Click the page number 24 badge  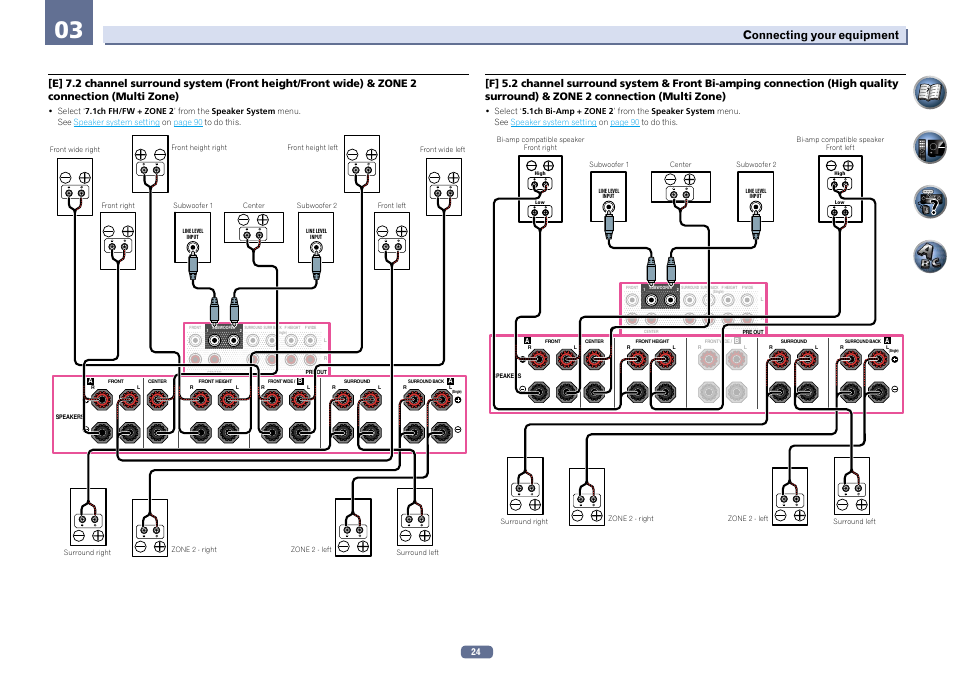[476, 652]
